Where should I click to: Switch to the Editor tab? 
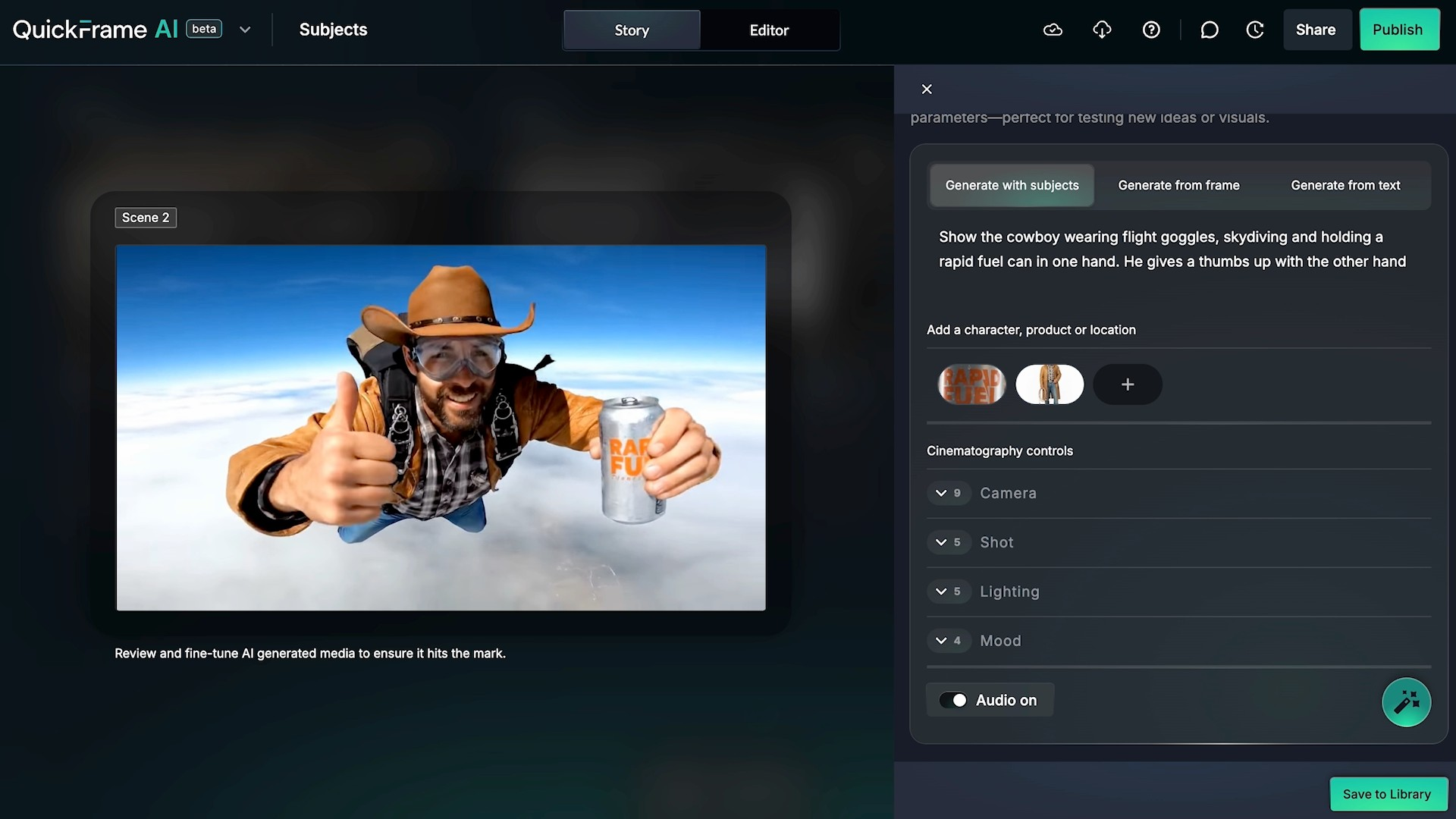coord(769,30)
